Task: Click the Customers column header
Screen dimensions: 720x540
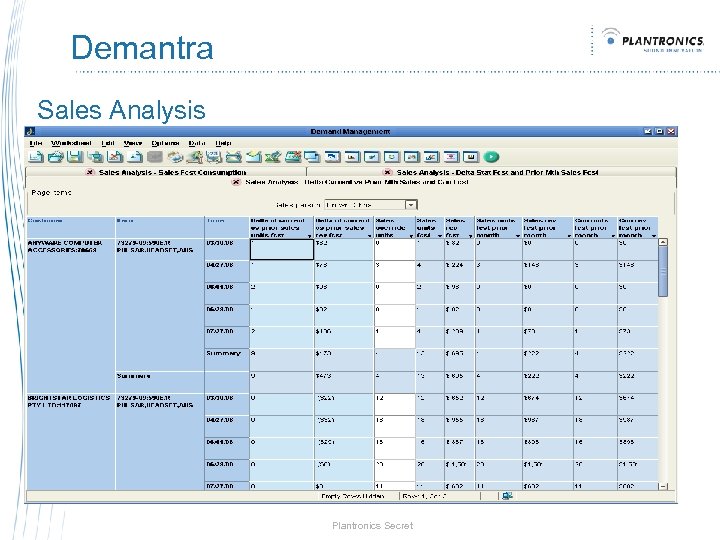Action: 71,227
